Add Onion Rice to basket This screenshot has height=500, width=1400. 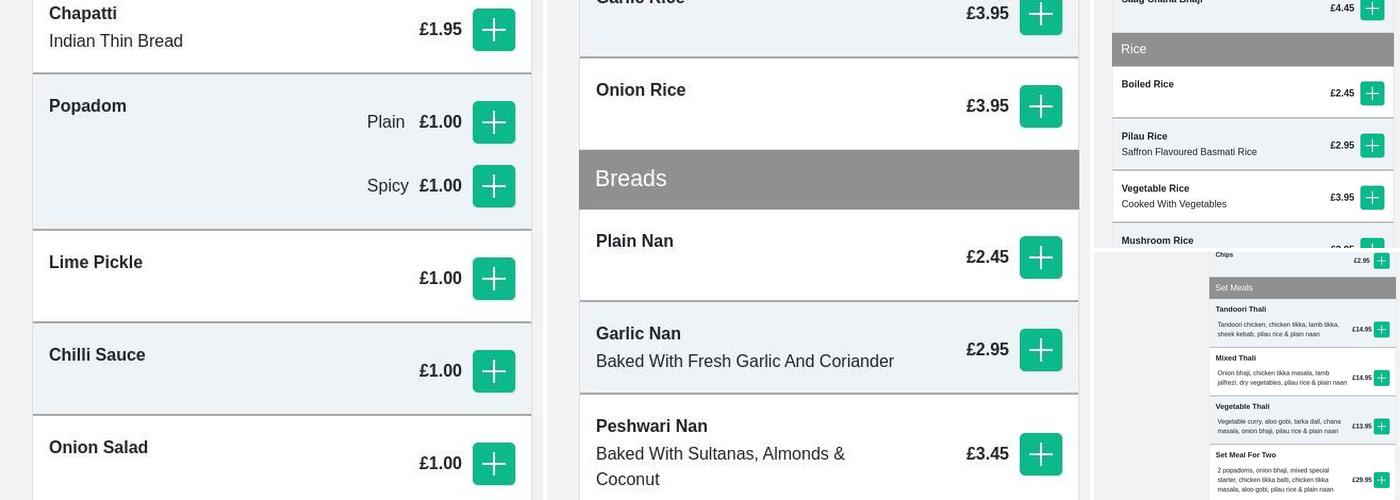[1041, 106]
